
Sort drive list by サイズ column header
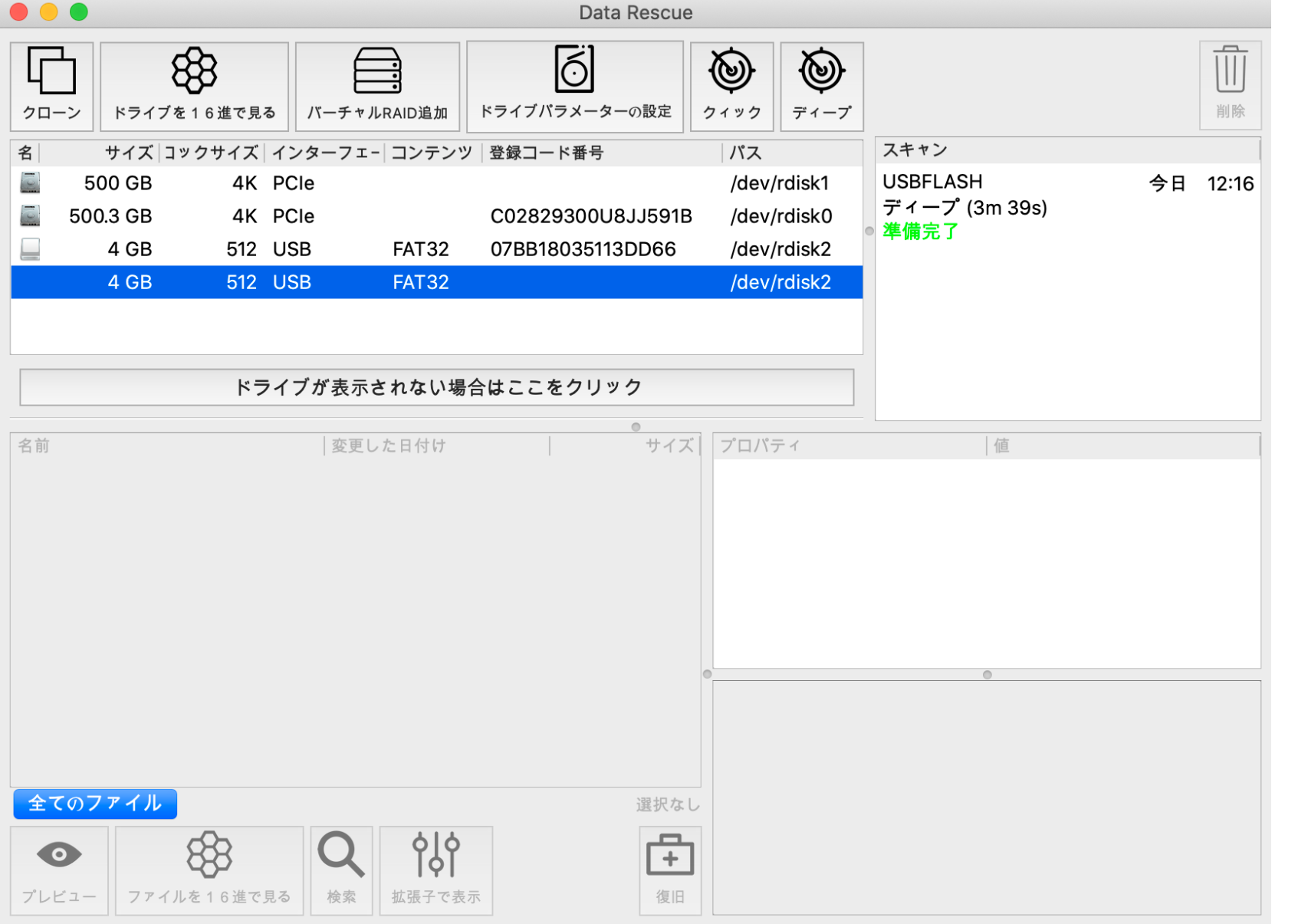(128, 153)
